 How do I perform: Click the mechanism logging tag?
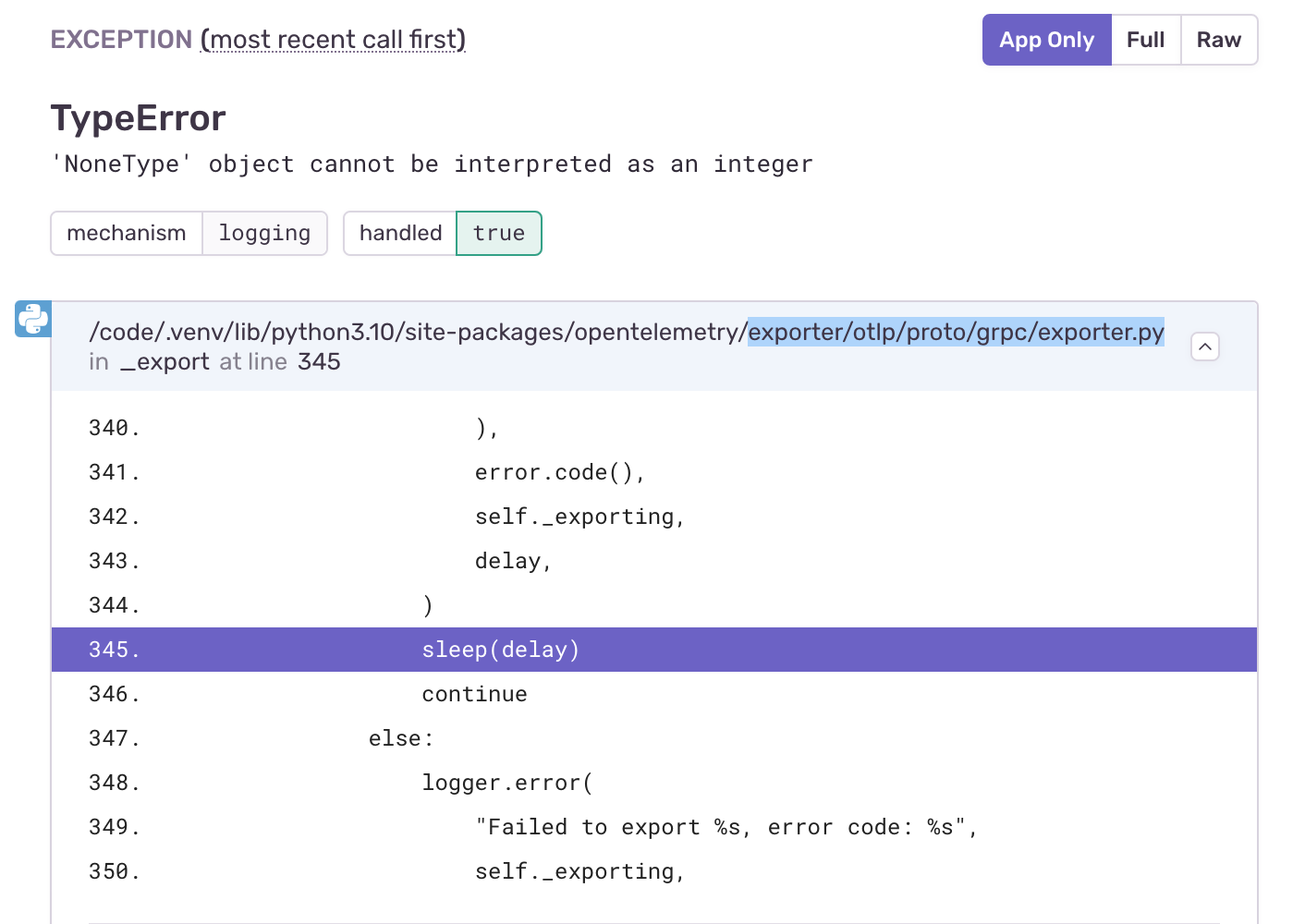click(189, 233)
